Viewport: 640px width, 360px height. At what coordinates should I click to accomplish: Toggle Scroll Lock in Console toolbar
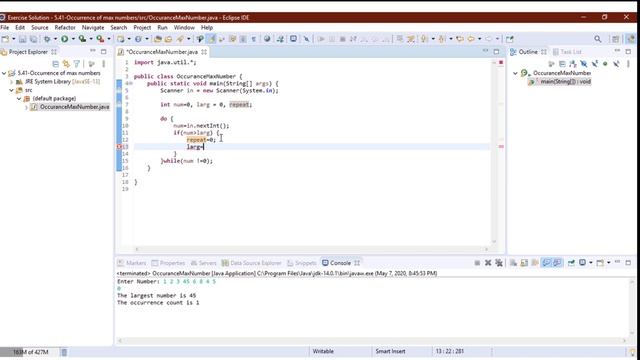pos(524,263)
